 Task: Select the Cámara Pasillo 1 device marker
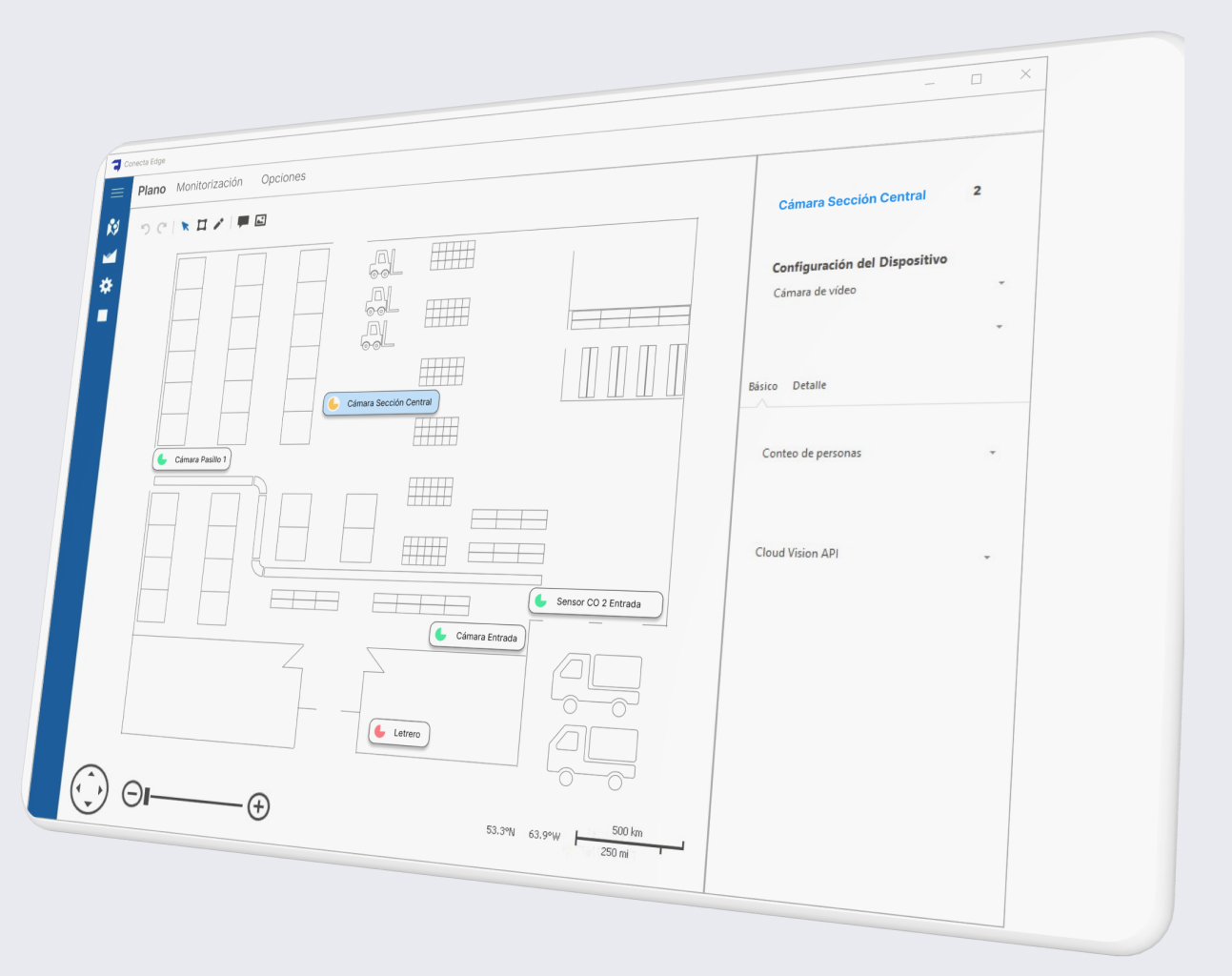coord(192,459)
